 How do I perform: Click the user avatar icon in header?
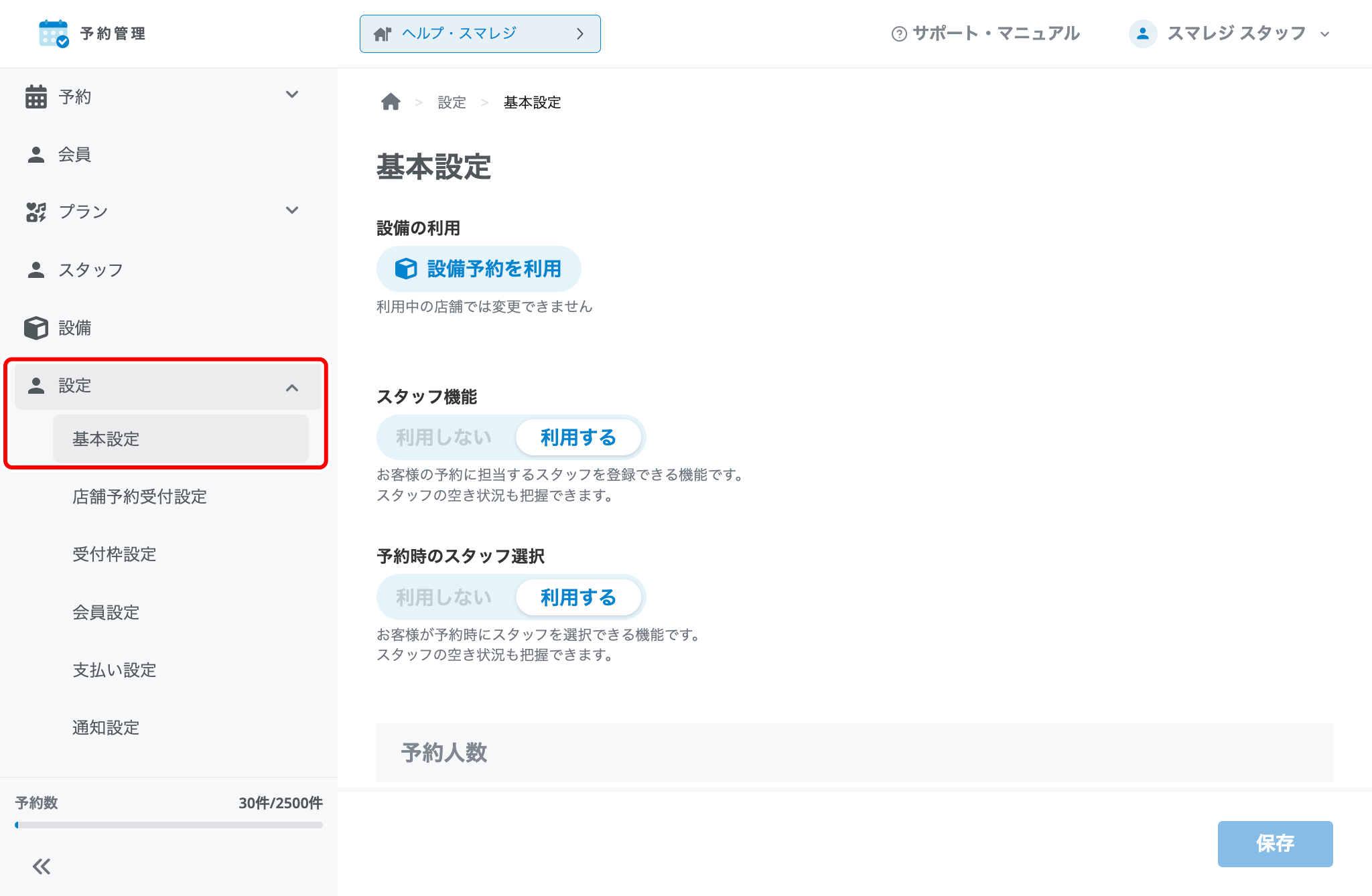[x=1143, y=33]
